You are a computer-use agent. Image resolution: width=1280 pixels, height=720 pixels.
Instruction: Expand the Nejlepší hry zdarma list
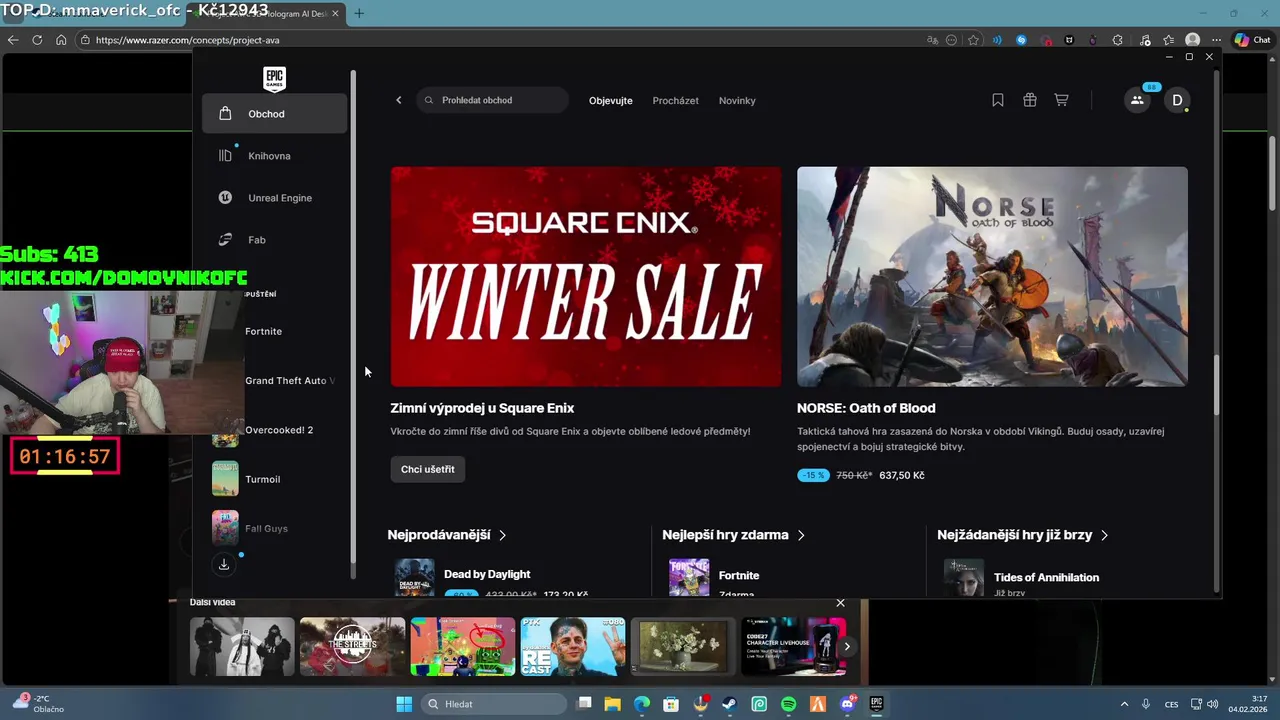(x=734, y=535)
